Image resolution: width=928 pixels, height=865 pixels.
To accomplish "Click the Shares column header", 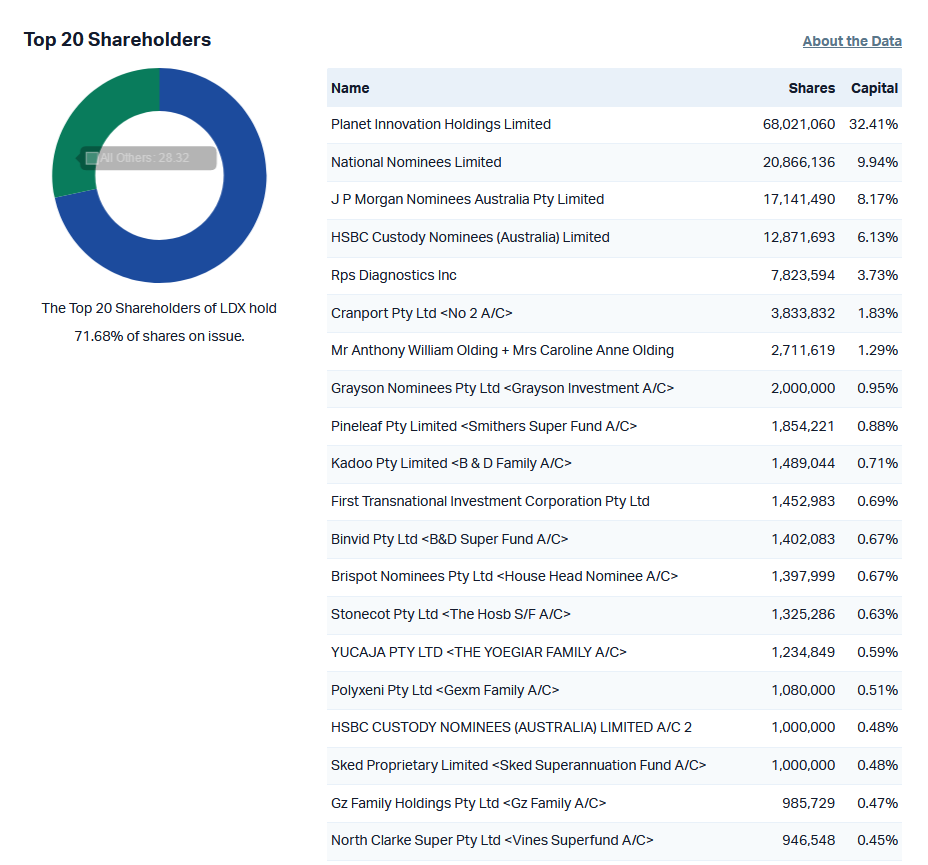I will pos(811,88).
